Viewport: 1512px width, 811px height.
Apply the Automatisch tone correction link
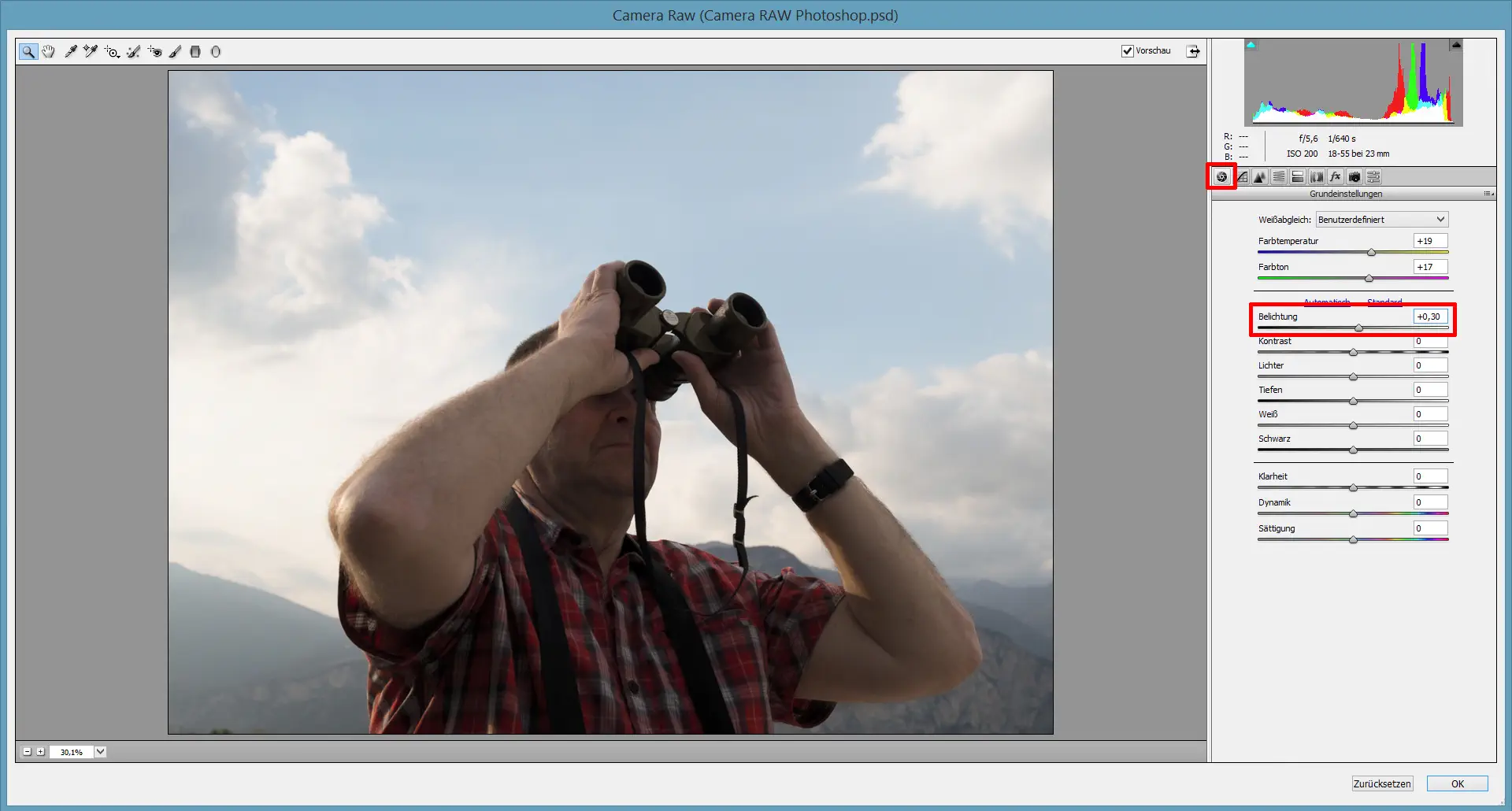coord(1327,302)
